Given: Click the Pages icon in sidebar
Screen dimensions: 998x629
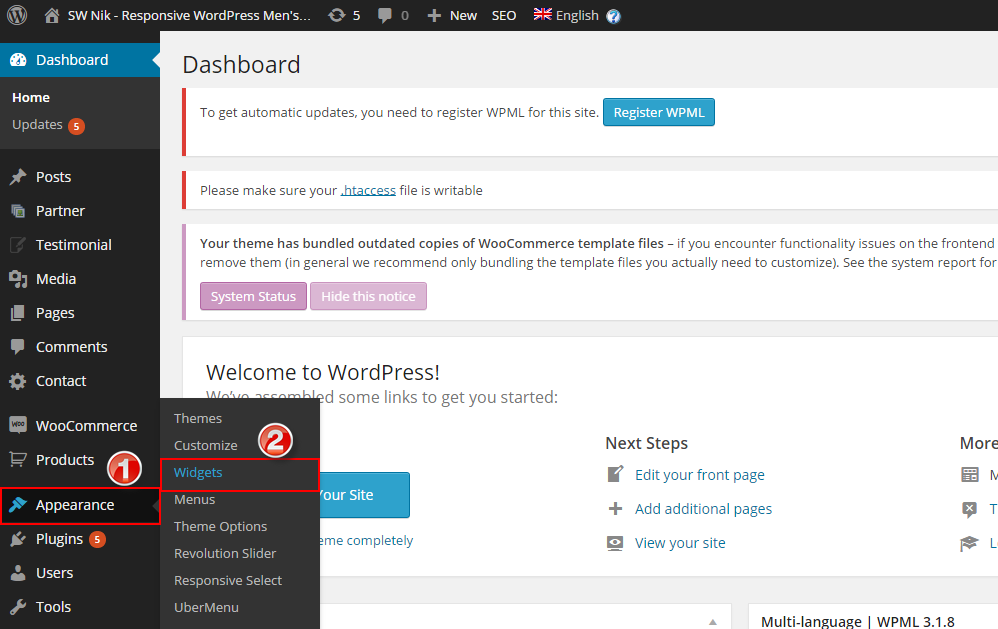Looking at the screenshot, I should (18, 313).
